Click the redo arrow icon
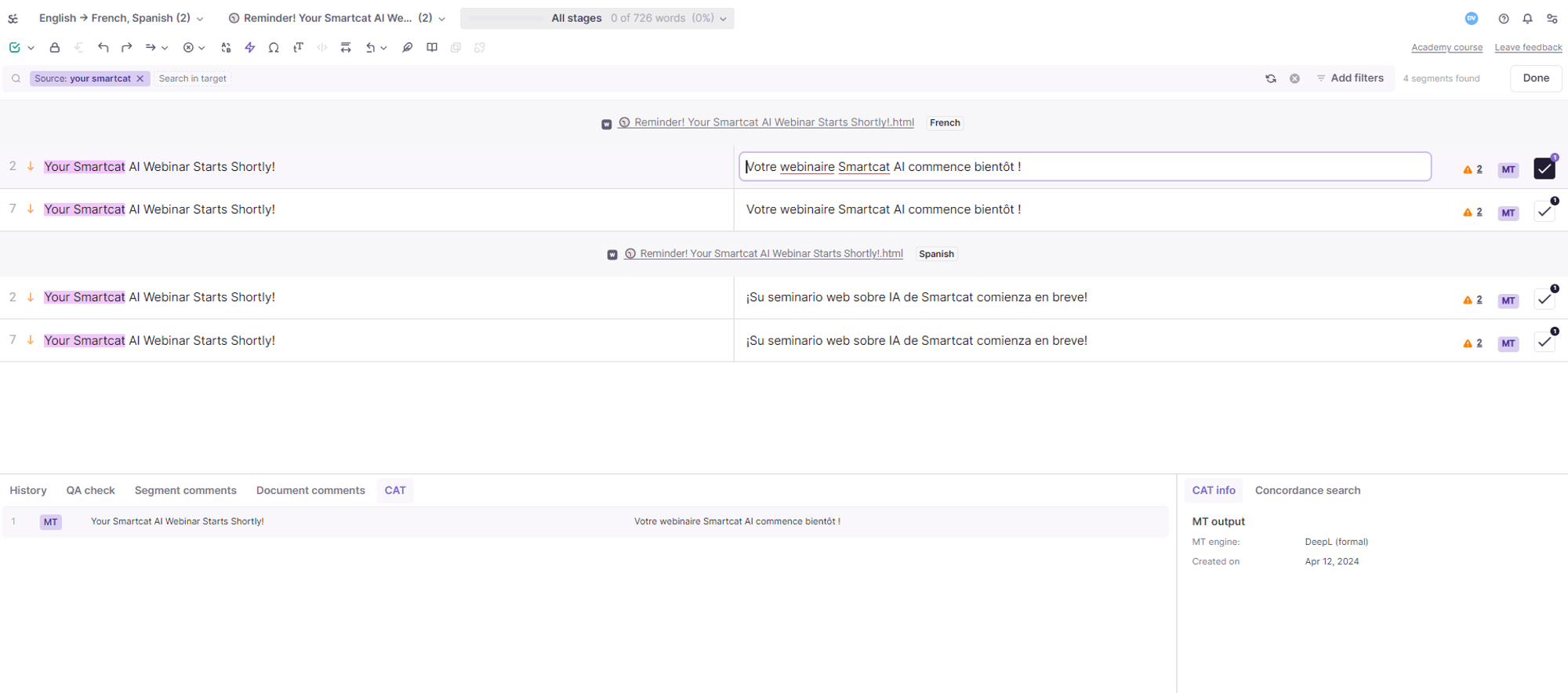 click(x=127, y=48)
